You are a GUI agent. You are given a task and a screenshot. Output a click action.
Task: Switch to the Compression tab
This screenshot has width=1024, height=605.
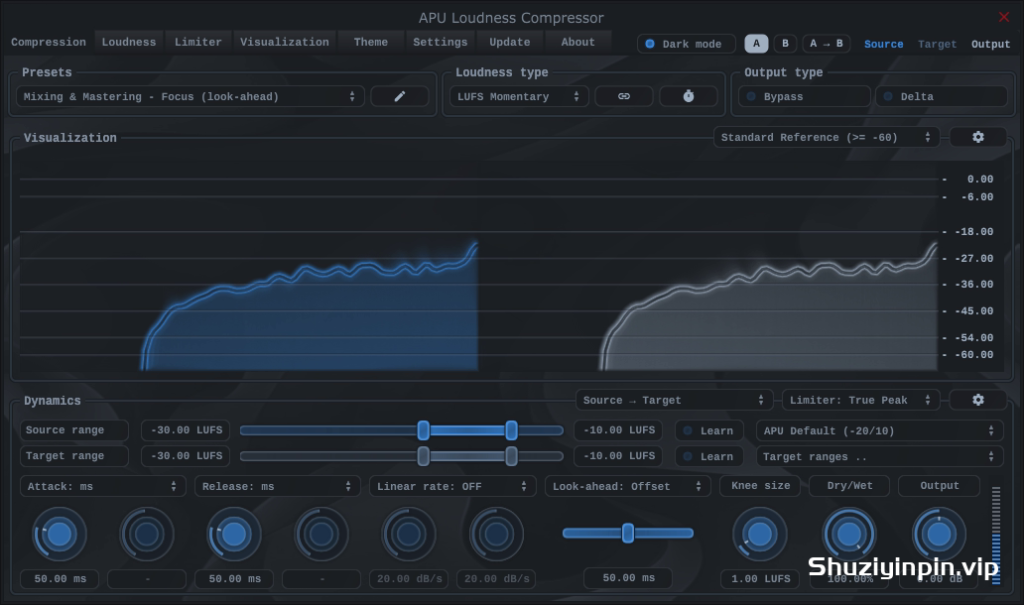pyautogui.click(x=48, y=42)
